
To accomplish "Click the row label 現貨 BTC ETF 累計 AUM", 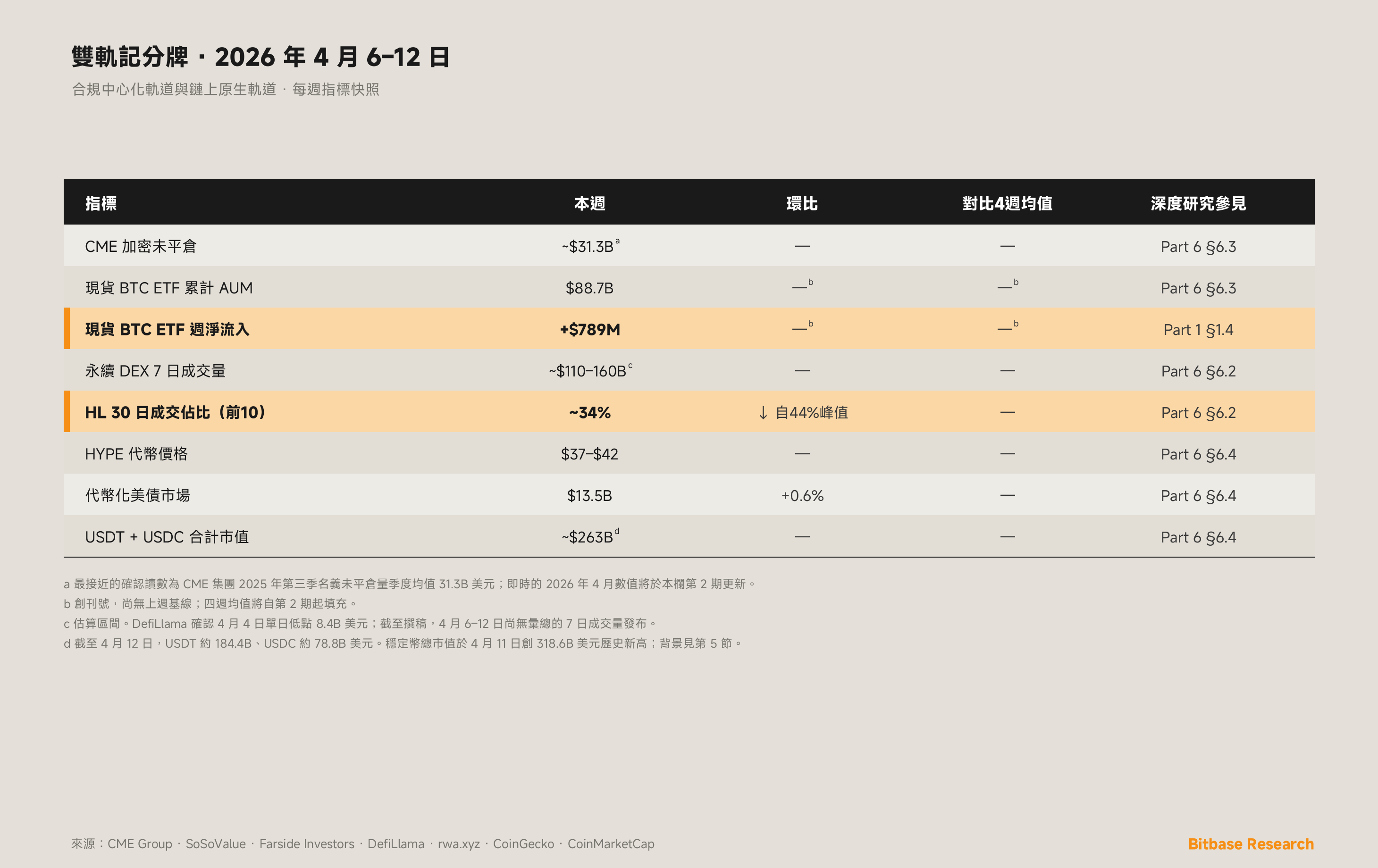I will 169,288.
